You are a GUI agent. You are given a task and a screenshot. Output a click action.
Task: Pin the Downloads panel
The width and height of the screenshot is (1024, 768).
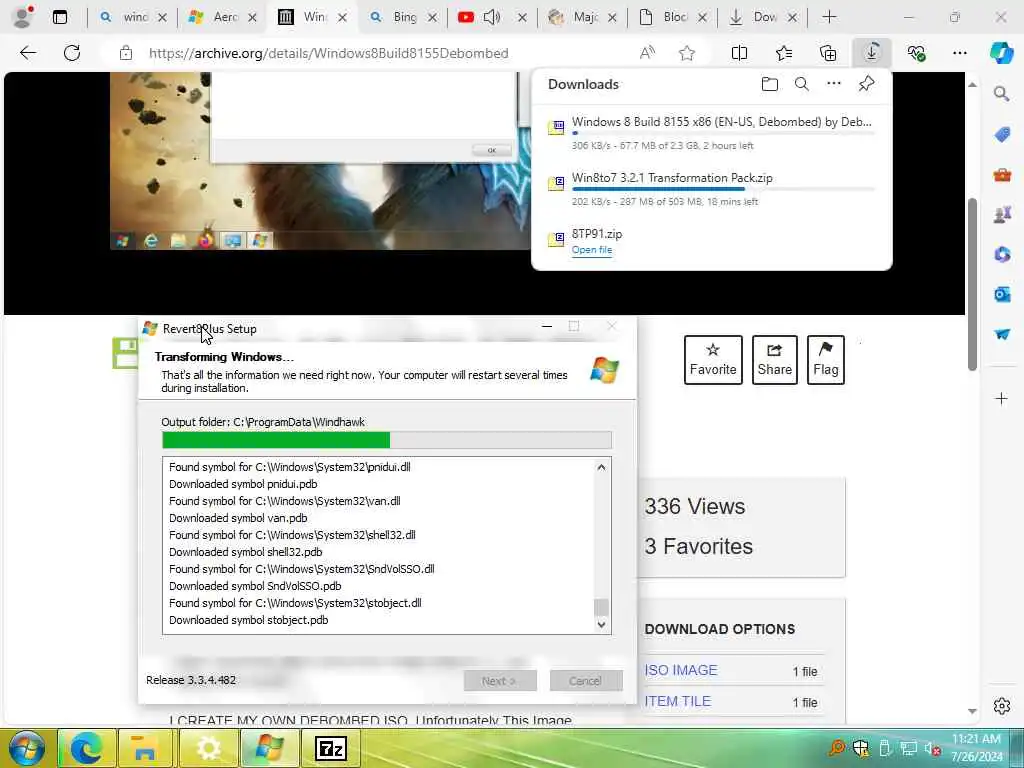click(866, 84)
